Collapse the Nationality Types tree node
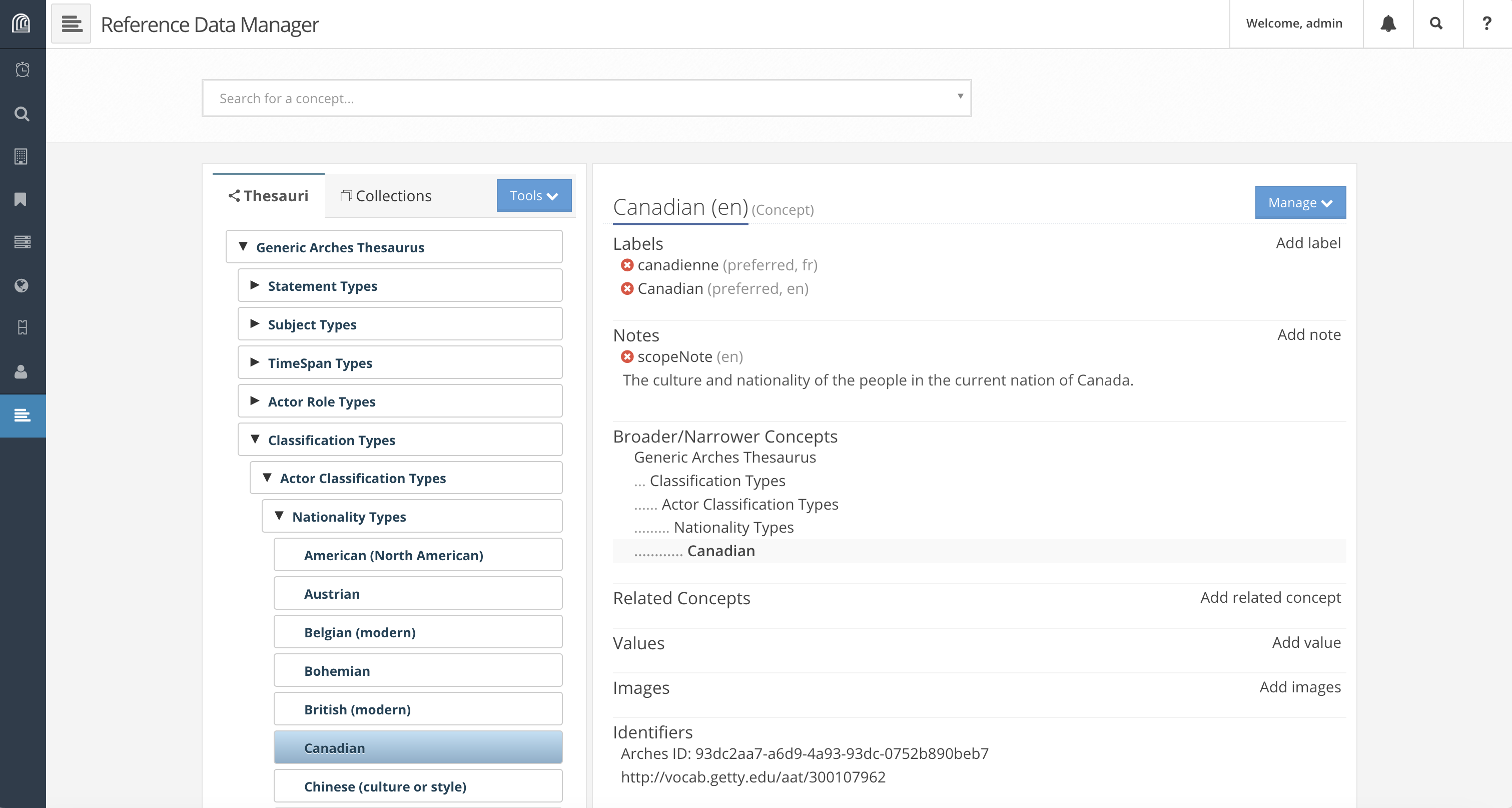Screen dimensions: 1512x808 coord(279,516)
